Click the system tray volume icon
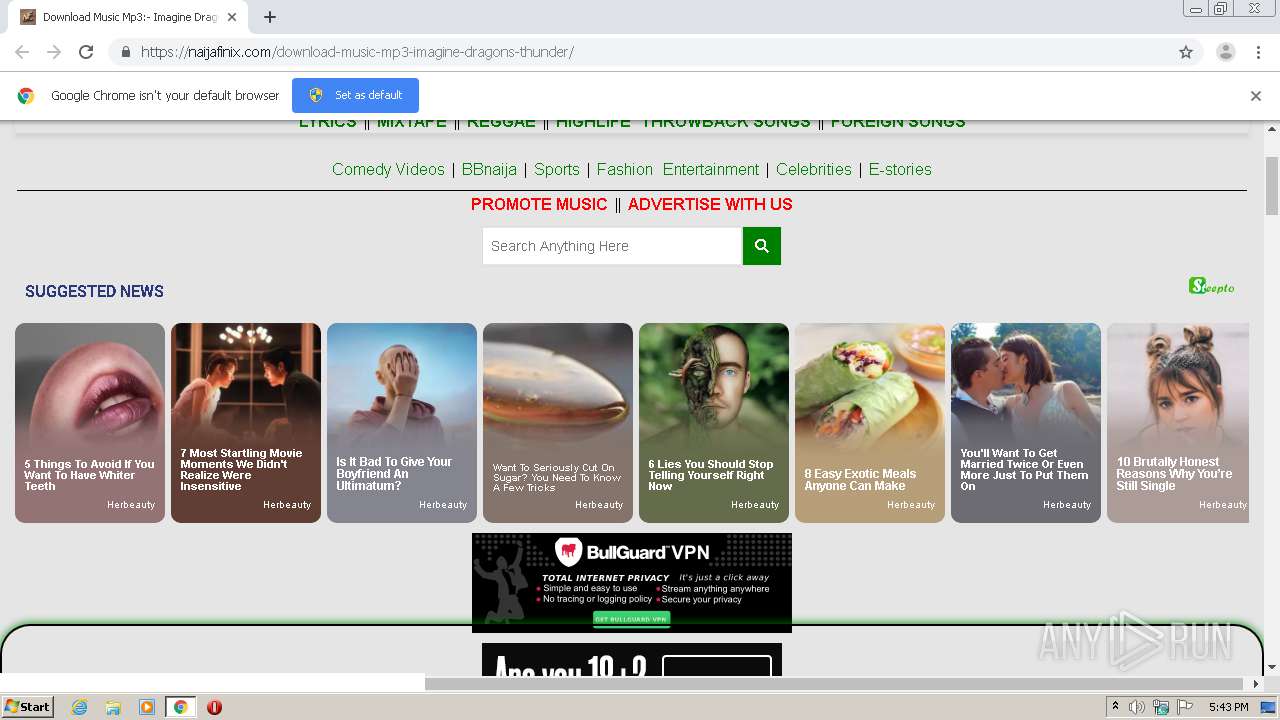 coord(1137,707)
